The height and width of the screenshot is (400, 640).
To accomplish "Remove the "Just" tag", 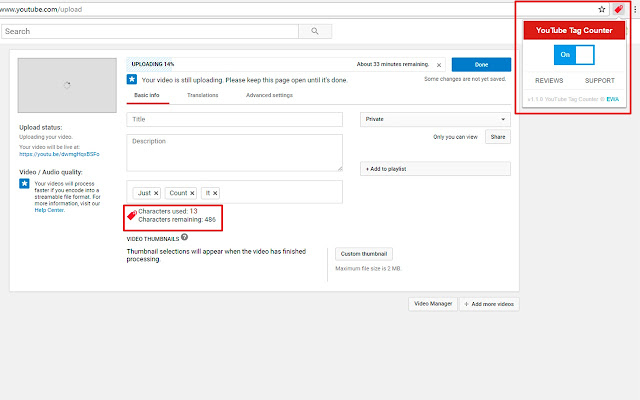I will 156,193.
